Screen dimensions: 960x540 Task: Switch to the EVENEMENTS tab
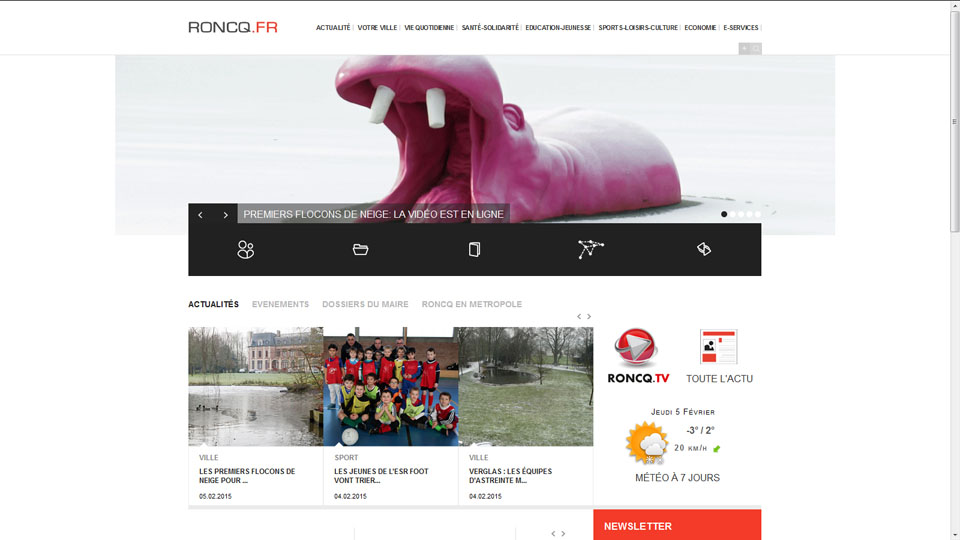point(280,304)
